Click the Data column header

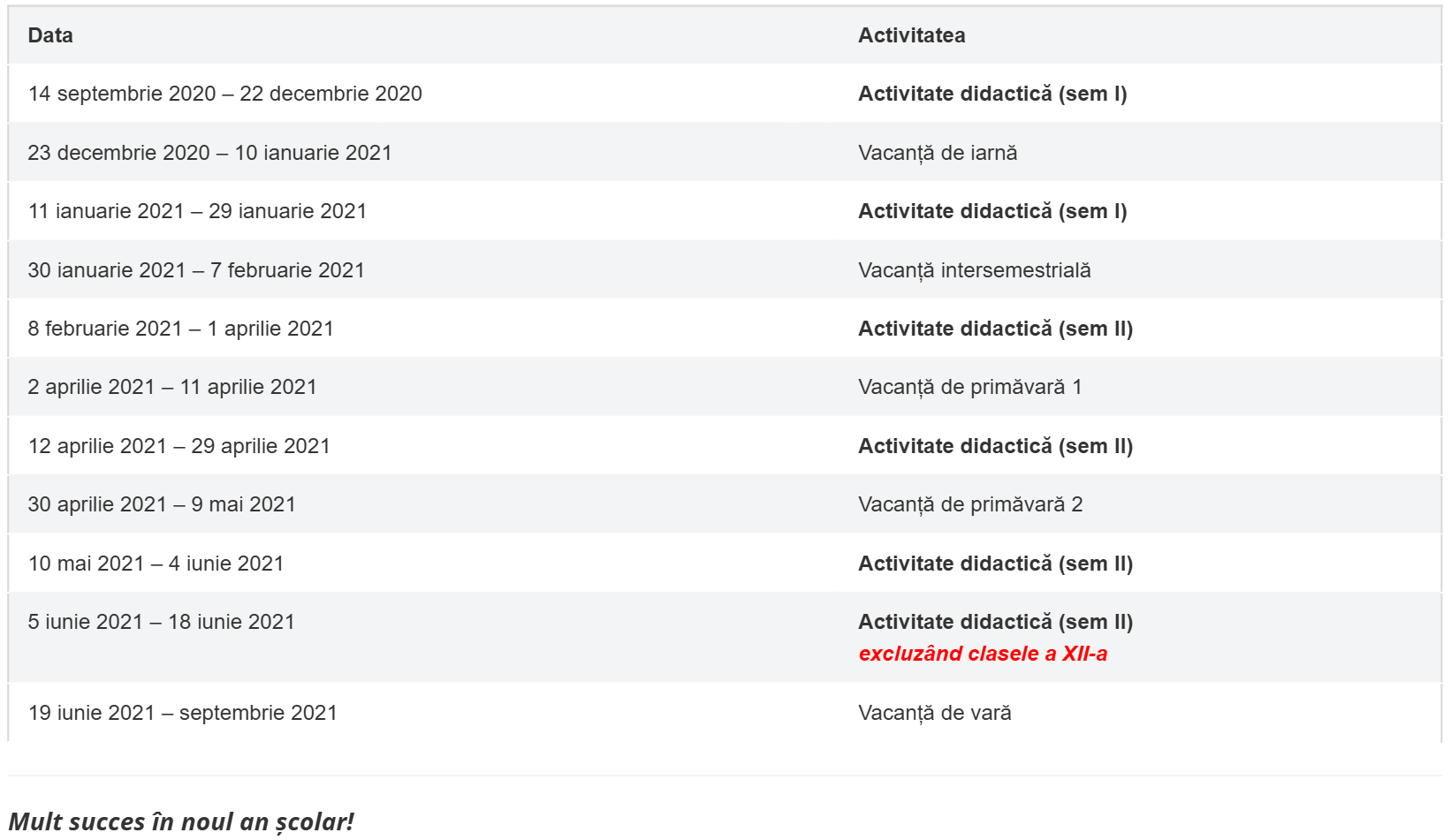pyautogui.click(x=50, y=35)
